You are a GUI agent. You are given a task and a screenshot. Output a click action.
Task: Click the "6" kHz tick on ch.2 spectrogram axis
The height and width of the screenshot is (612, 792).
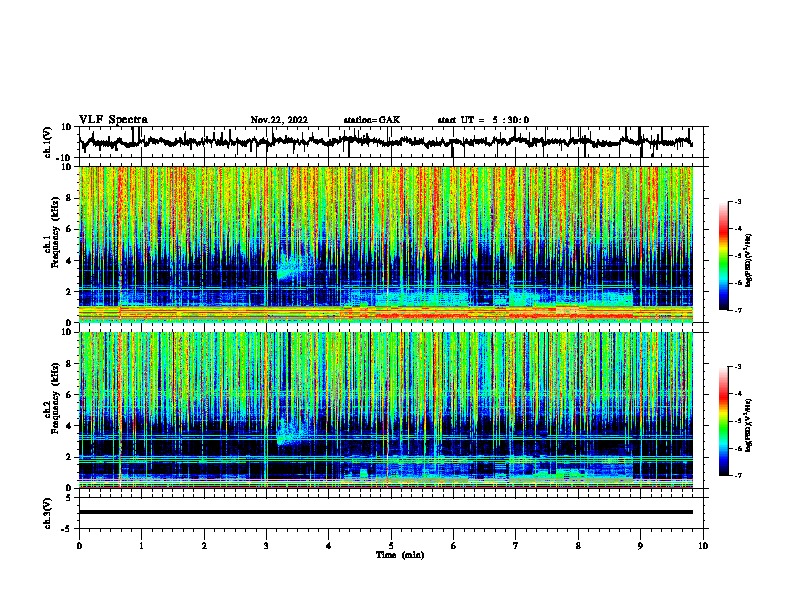(x=70, y=395)
